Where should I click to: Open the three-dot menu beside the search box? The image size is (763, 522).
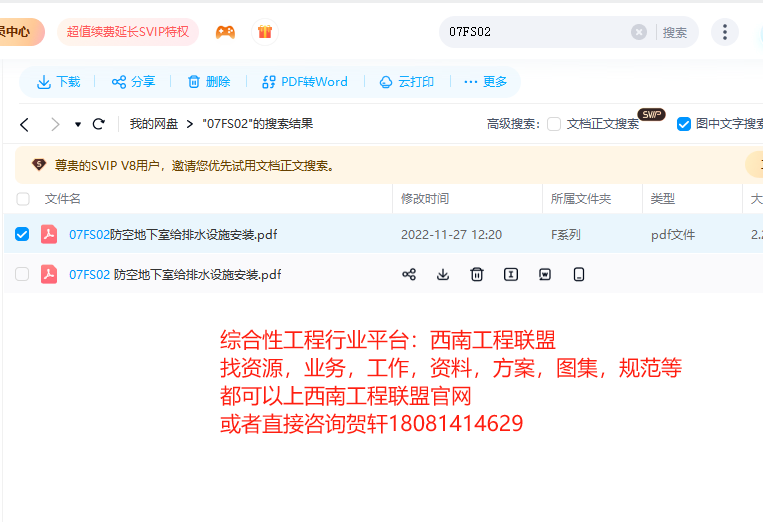pyautogui.click(x=724, y=32)
